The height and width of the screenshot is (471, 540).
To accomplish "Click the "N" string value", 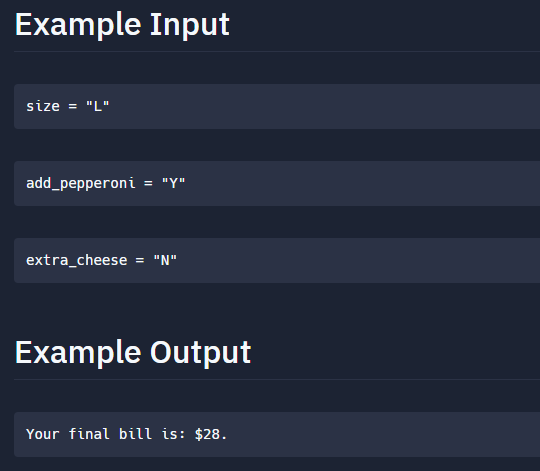I will tap(165, 260).
